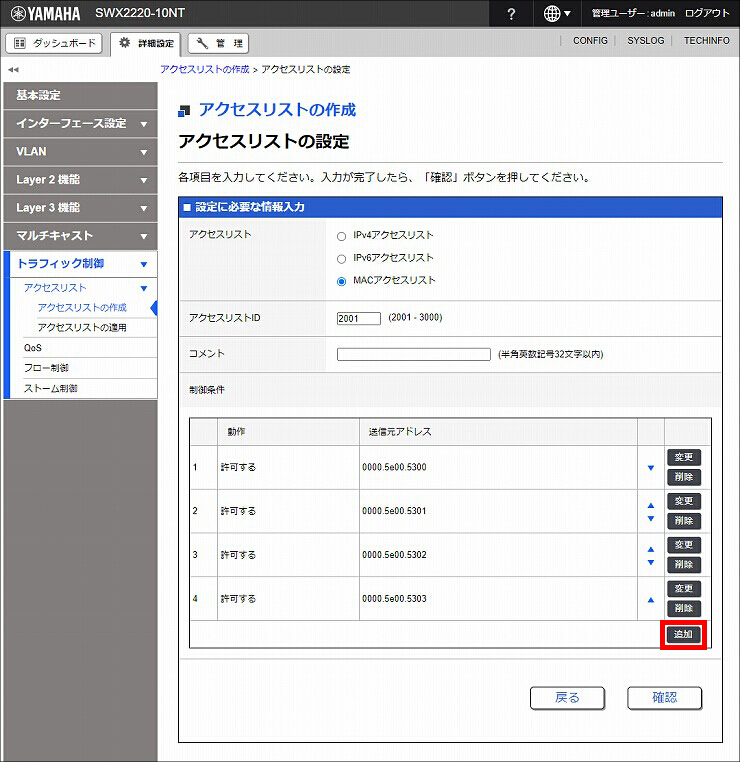Open アクセスリストの適用 sidebar item
Image resolution: width=740 pixels, height=762 pixels.
point(82,328)
